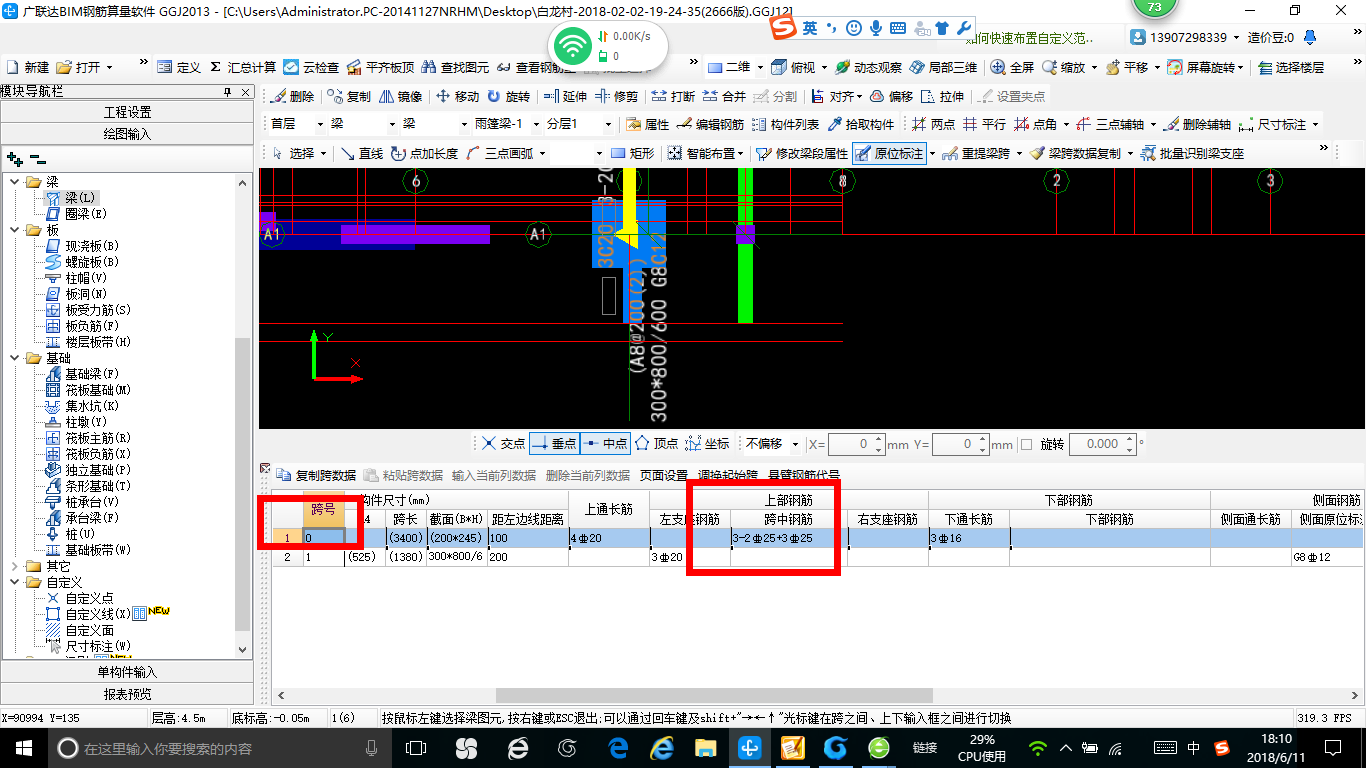The height and width of the screenshot is (768, 1366).
Task: Collapse the 梁 tree folder
Action: point(14,182)
